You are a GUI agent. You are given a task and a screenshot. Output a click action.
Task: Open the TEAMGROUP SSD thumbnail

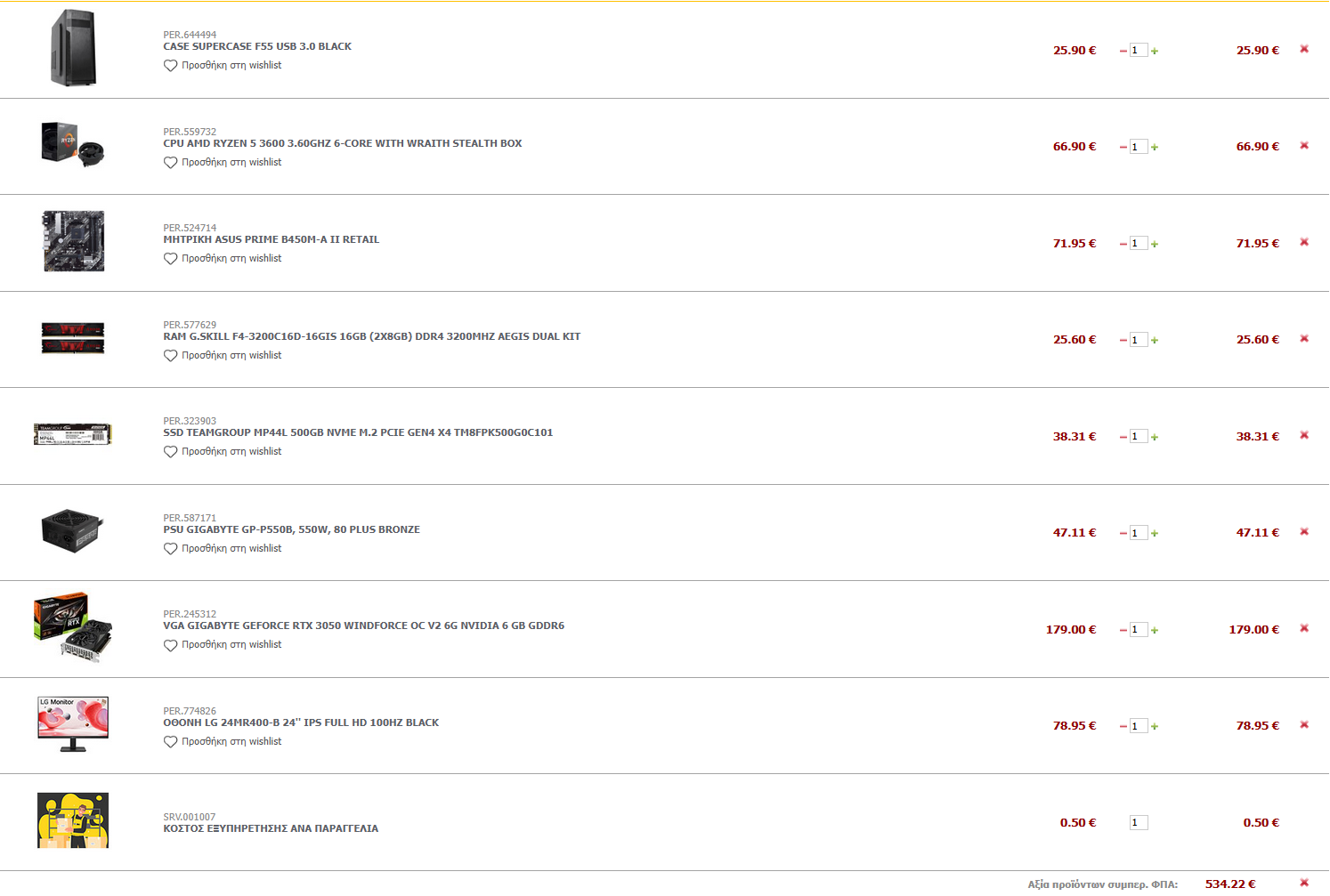coord(73,434)
